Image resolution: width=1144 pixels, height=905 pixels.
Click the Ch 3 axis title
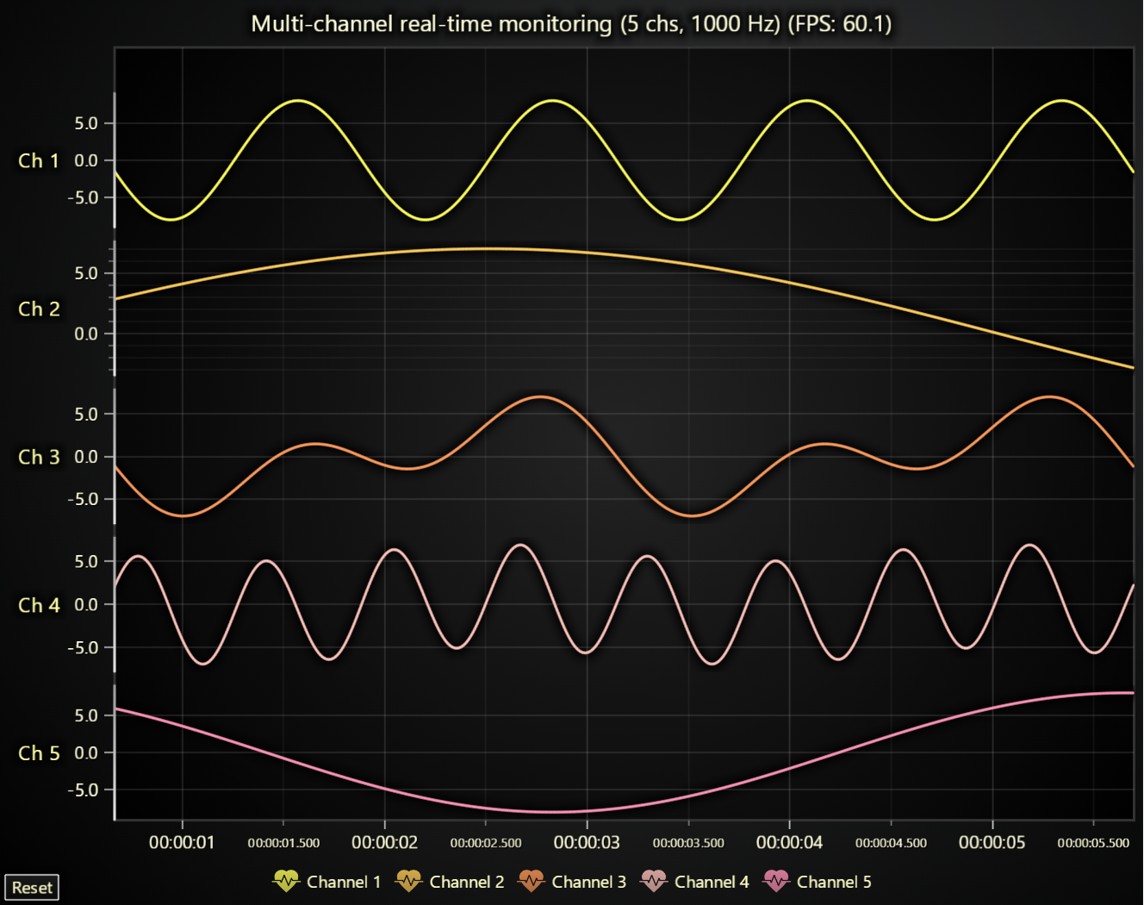tap(39, 457)
